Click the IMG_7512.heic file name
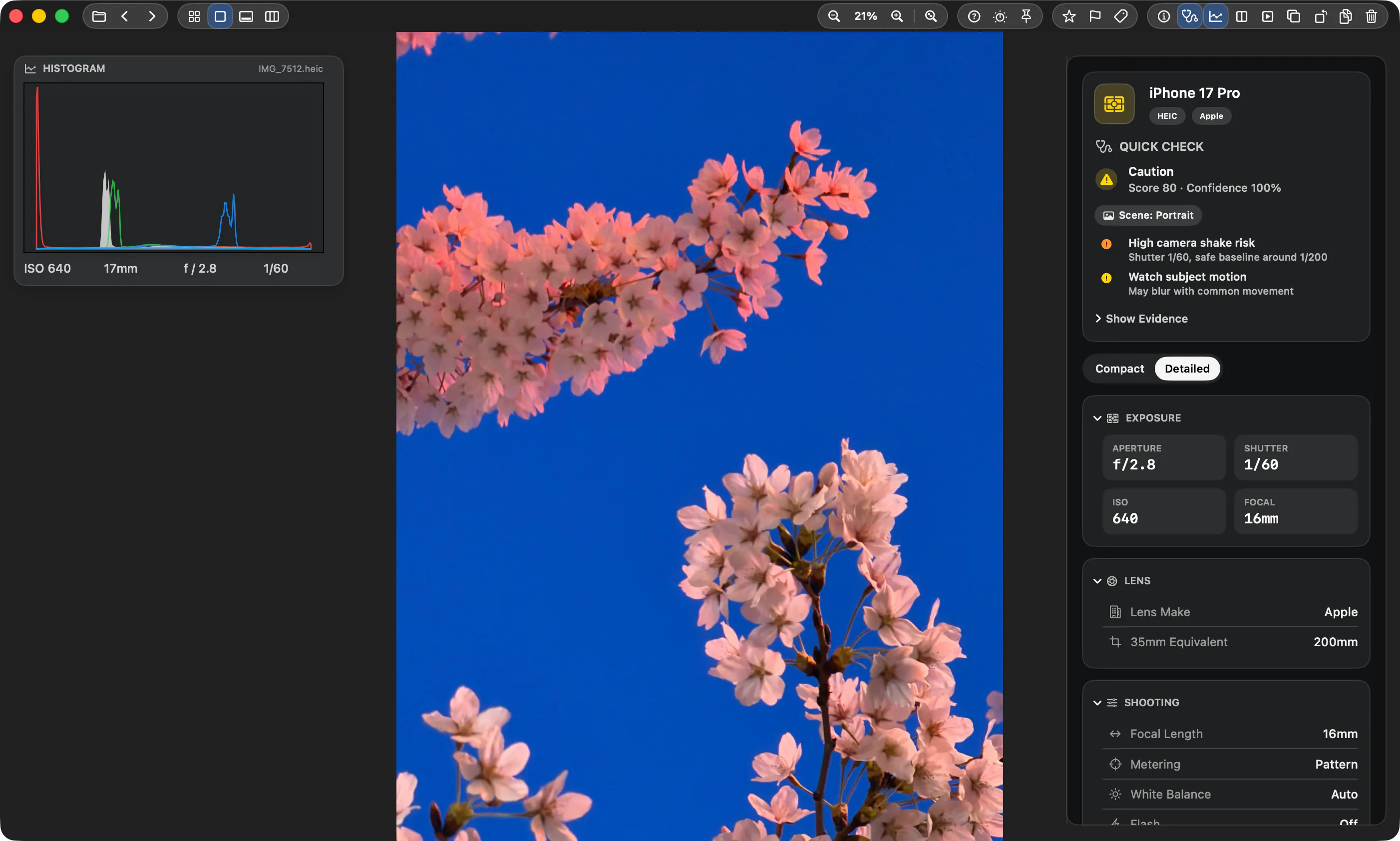Screen dimensions: 1400x841 [291, 68]
